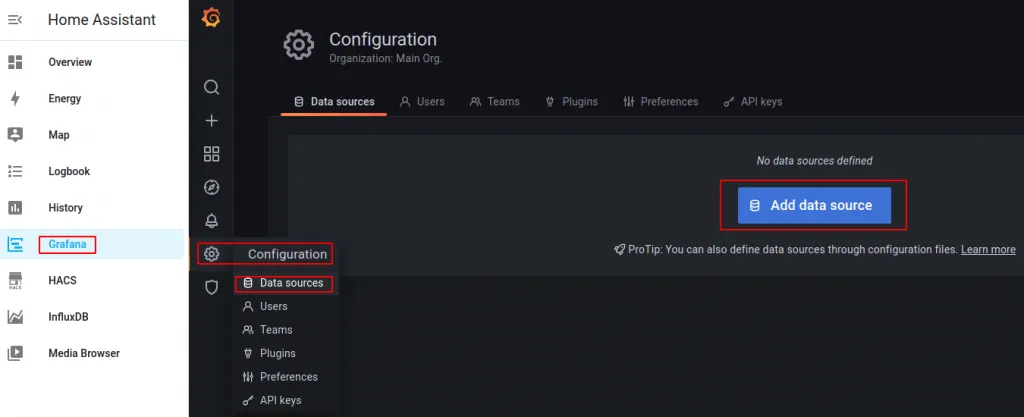Click the Home Assistant title text
The width and height of the screenshot is (1024, 417).
click(102, 20)
